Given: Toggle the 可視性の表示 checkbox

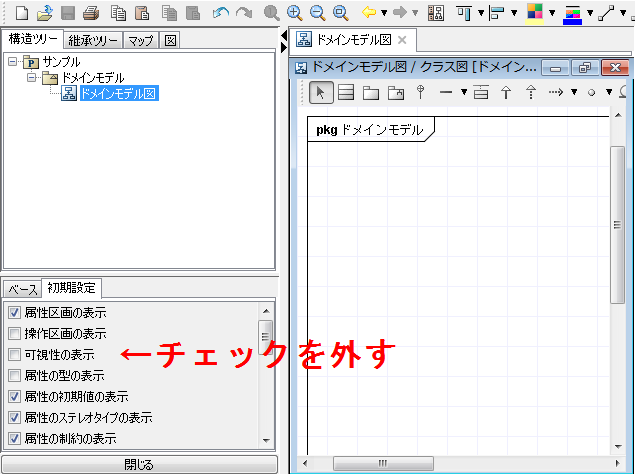Looking at the screenshot, I should [14, 355].
